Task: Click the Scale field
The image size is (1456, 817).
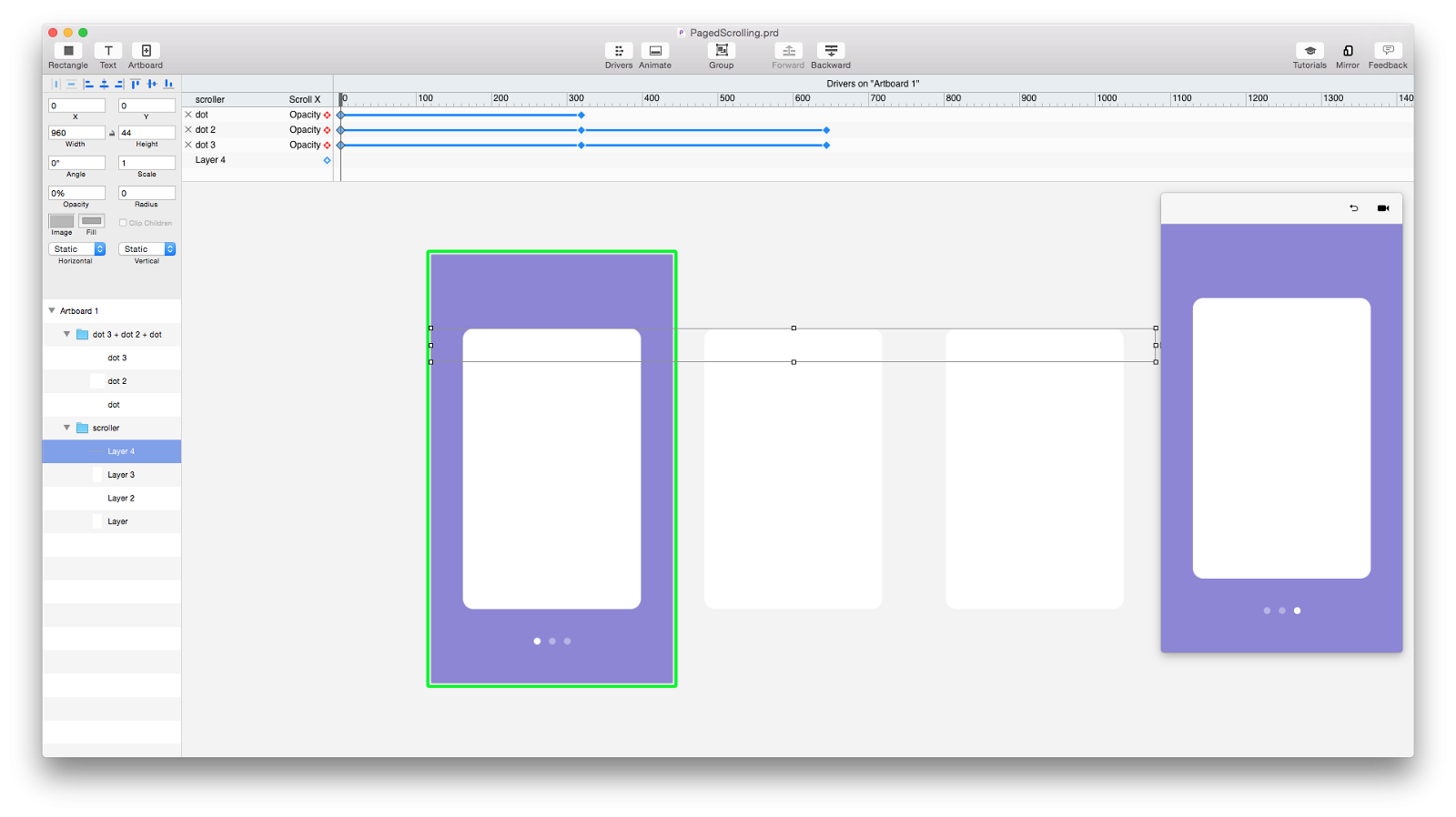Action: 147,163
